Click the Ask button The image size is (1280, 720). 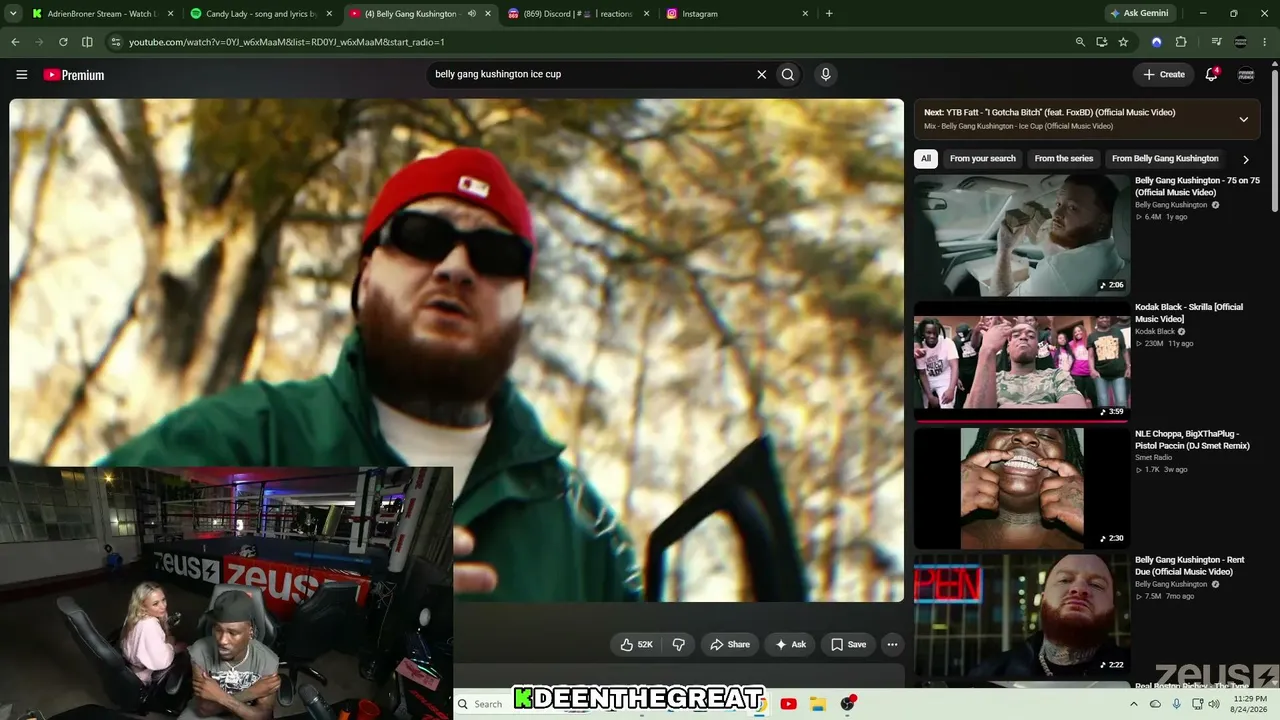(x=790, y=645)
